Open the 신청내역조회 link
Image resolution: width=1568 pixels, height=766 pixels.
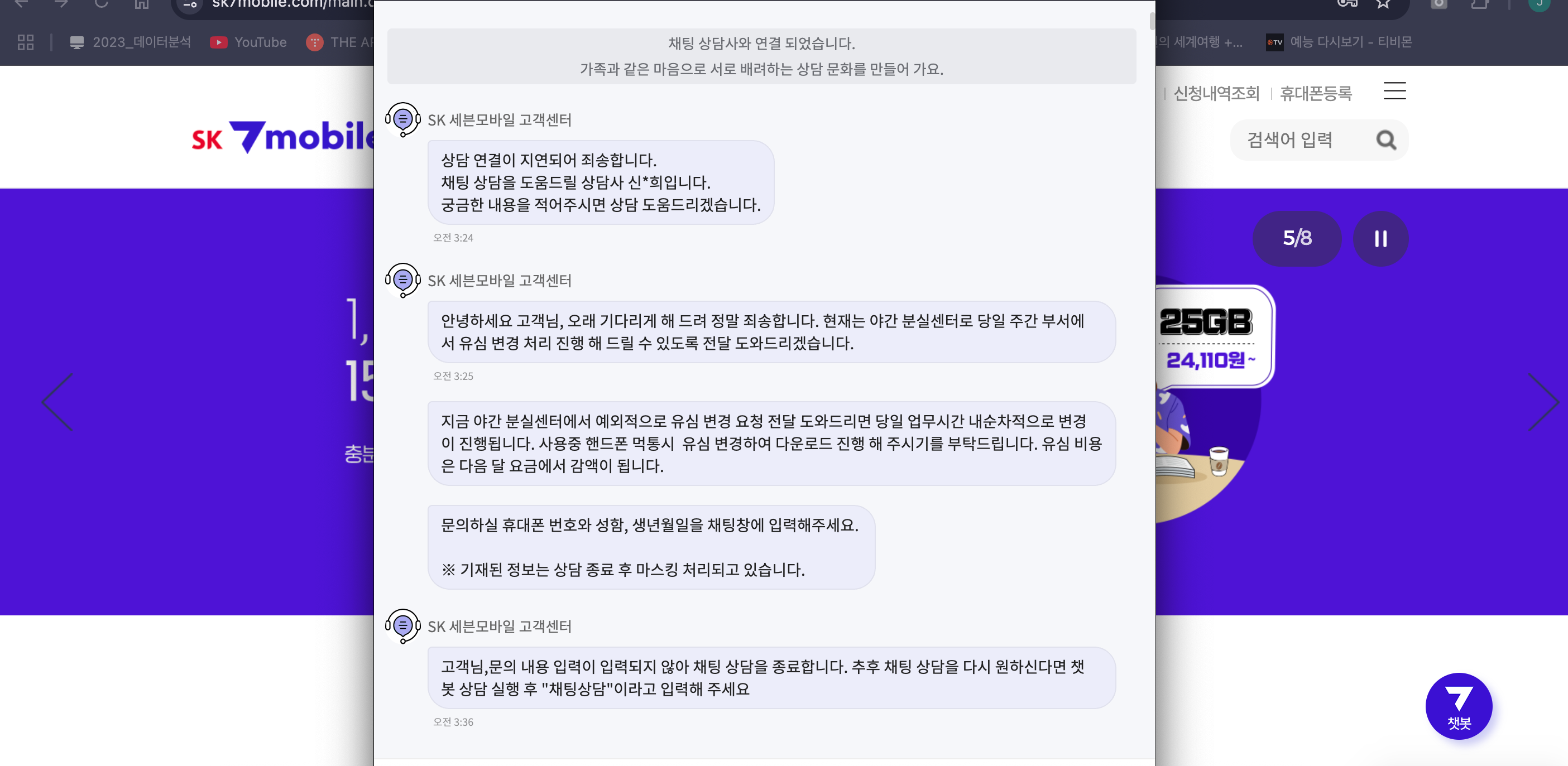click(x=1216, y=93)
